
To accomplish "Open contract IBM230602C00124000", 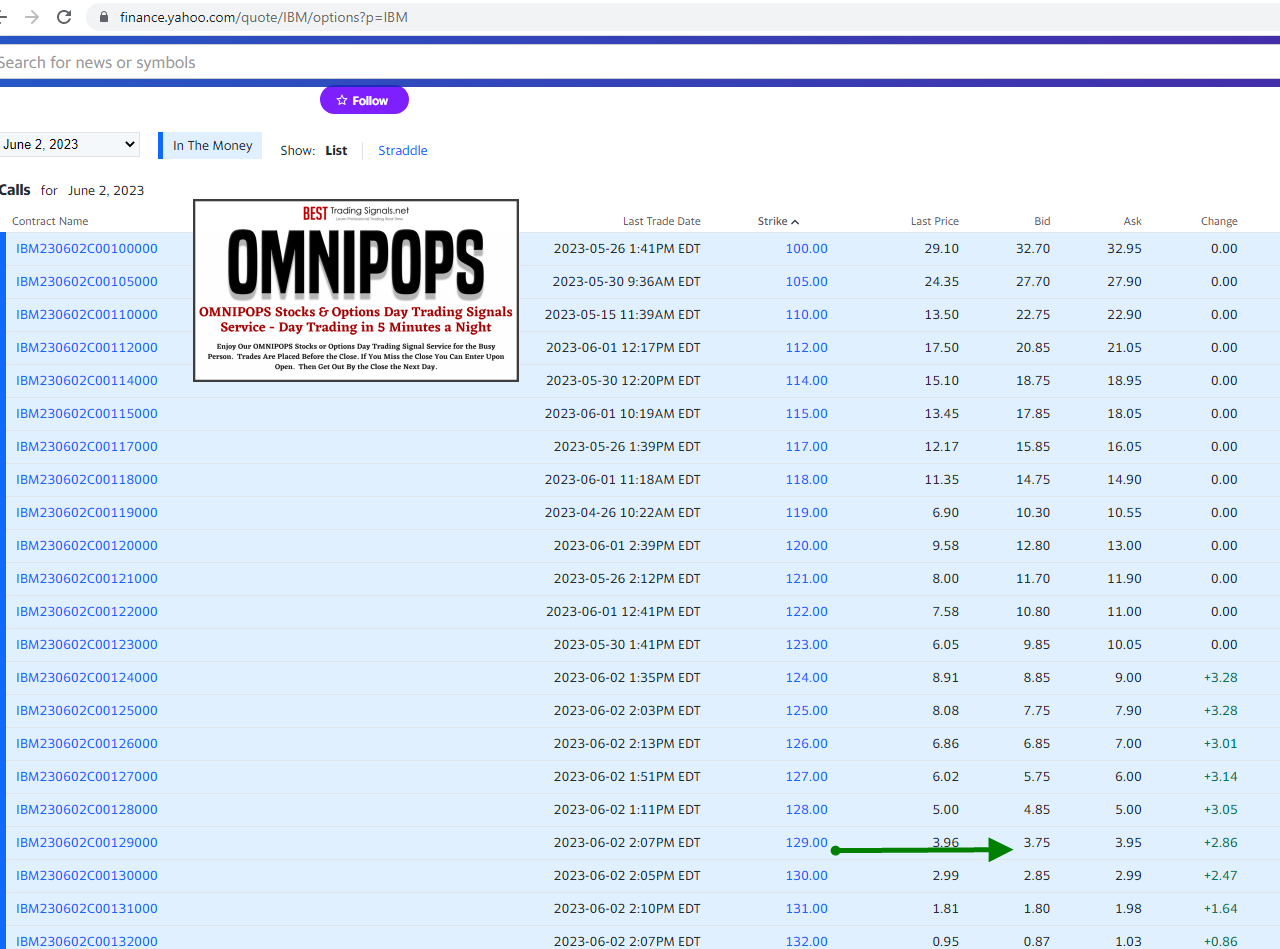I will tap(87, 678).
